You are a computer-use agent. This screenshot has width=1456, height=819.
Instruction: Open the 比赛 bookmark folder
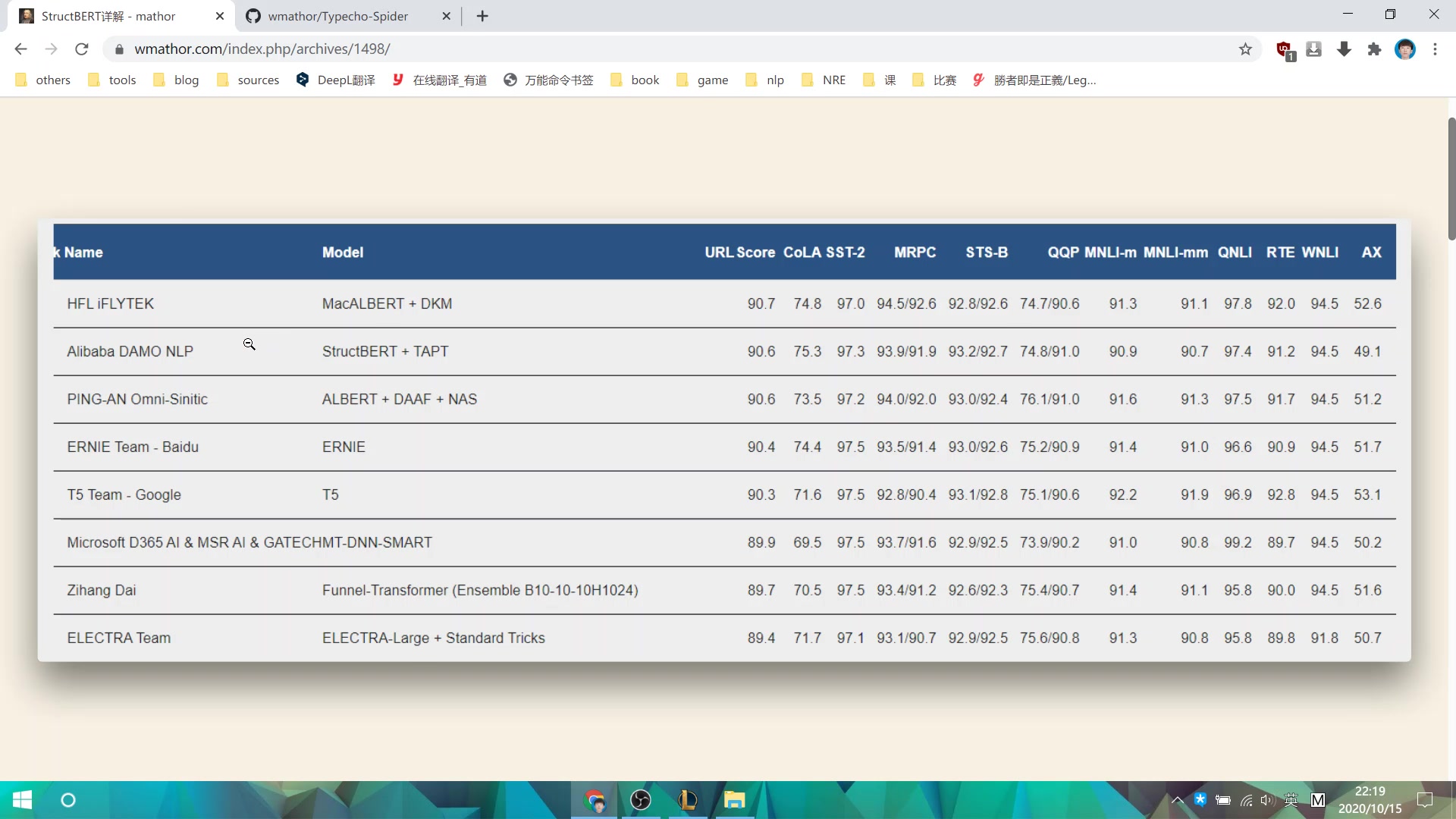pos(934,80)
